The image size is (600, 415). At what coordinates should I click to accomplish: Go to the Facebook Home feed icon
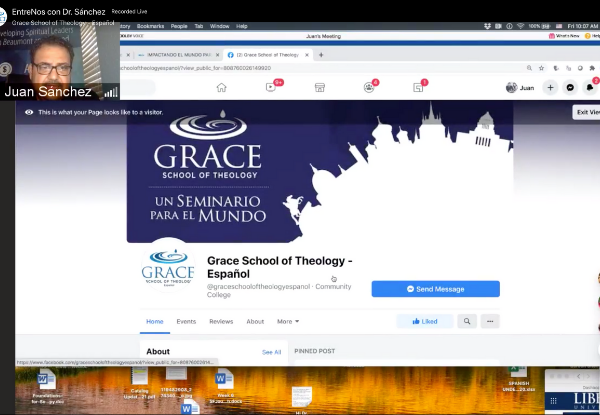click(x=222, y=88)
